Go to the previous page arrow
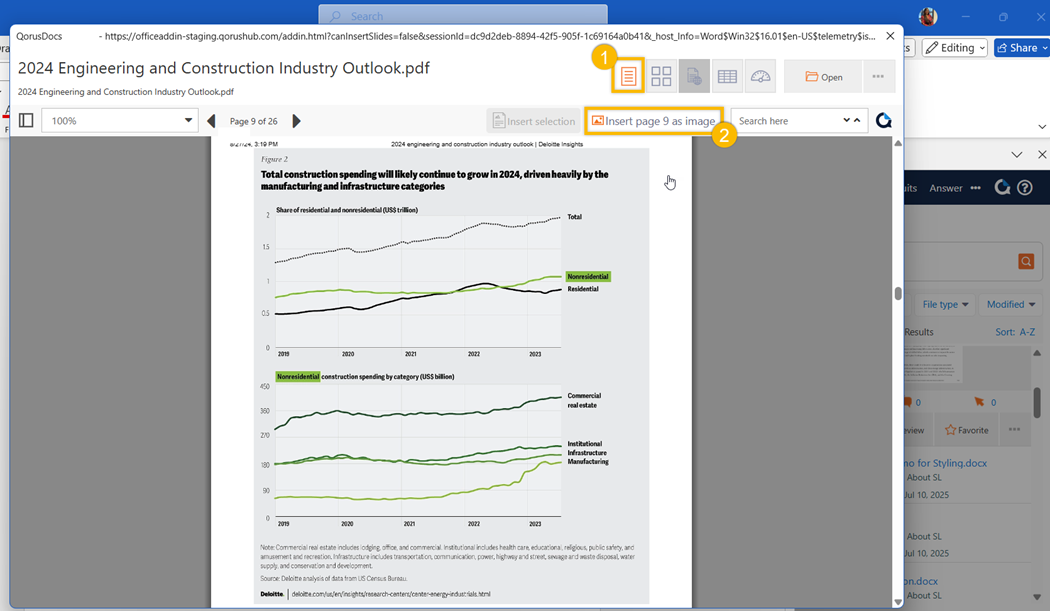Screen dimensions: 1050x611 pyautogui.click(x=211, y=121)
